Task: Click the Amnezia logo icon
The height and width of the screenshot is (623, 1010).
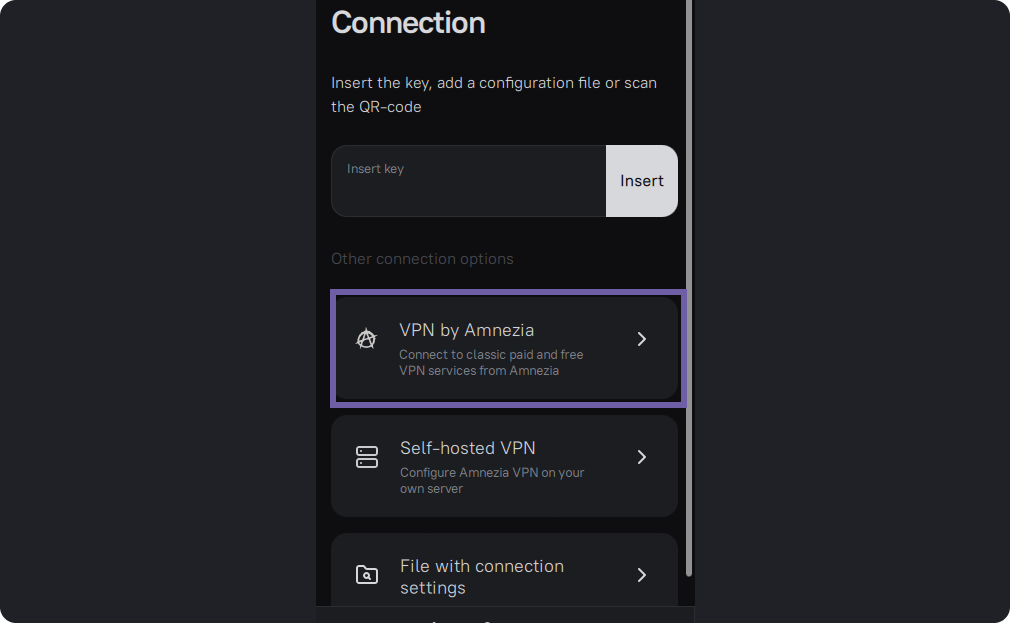Action: coord(367,339)
